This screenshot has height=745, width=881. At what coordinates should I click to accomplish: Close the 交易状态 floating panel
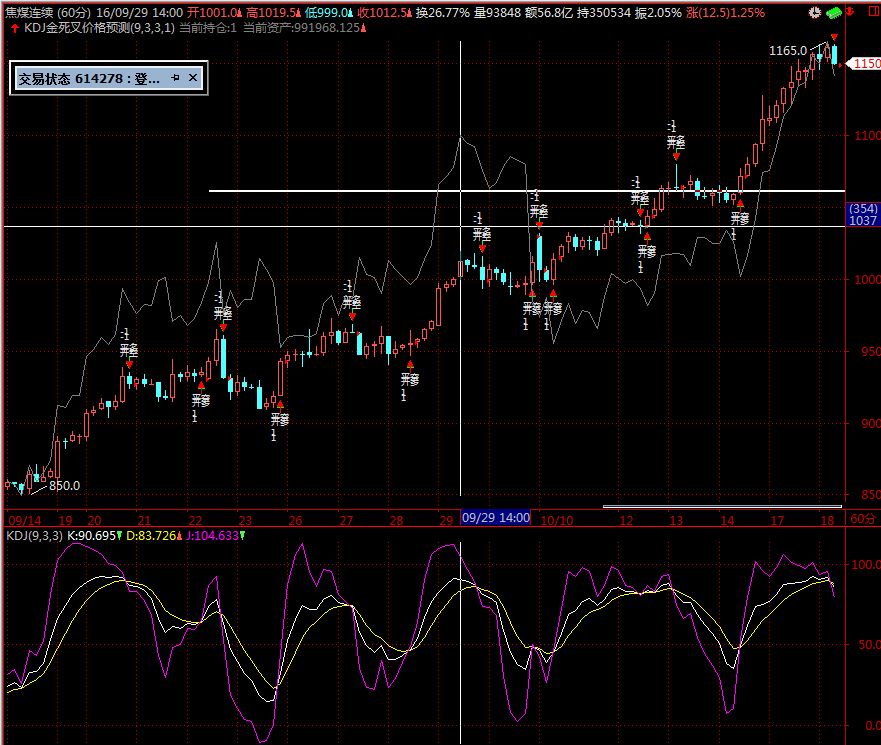click(x=193, y=78)
